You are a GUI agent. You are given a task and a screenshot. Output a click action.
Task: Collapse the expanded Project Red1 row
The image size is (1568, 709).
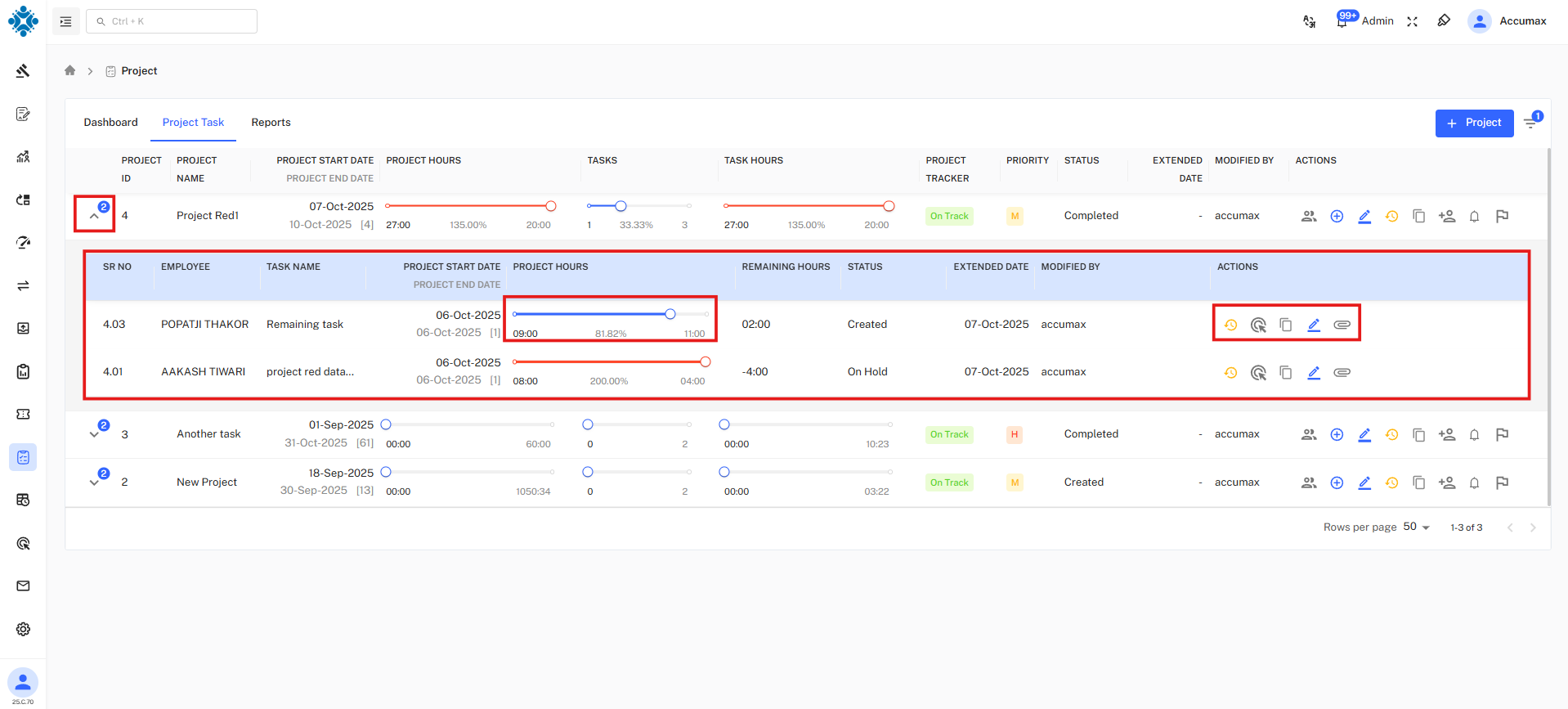94,217
